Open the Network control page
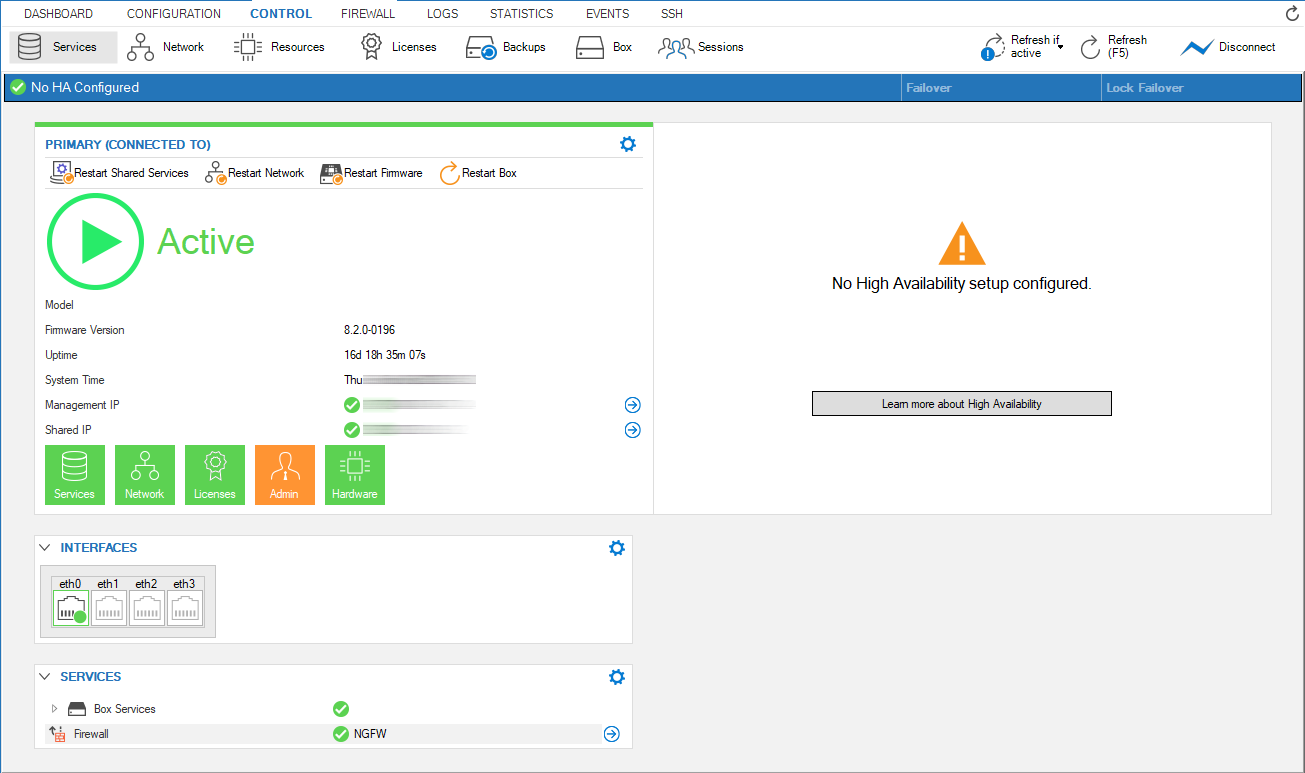This screenshot has width=1305, height=773. click(x=166, y=47)
